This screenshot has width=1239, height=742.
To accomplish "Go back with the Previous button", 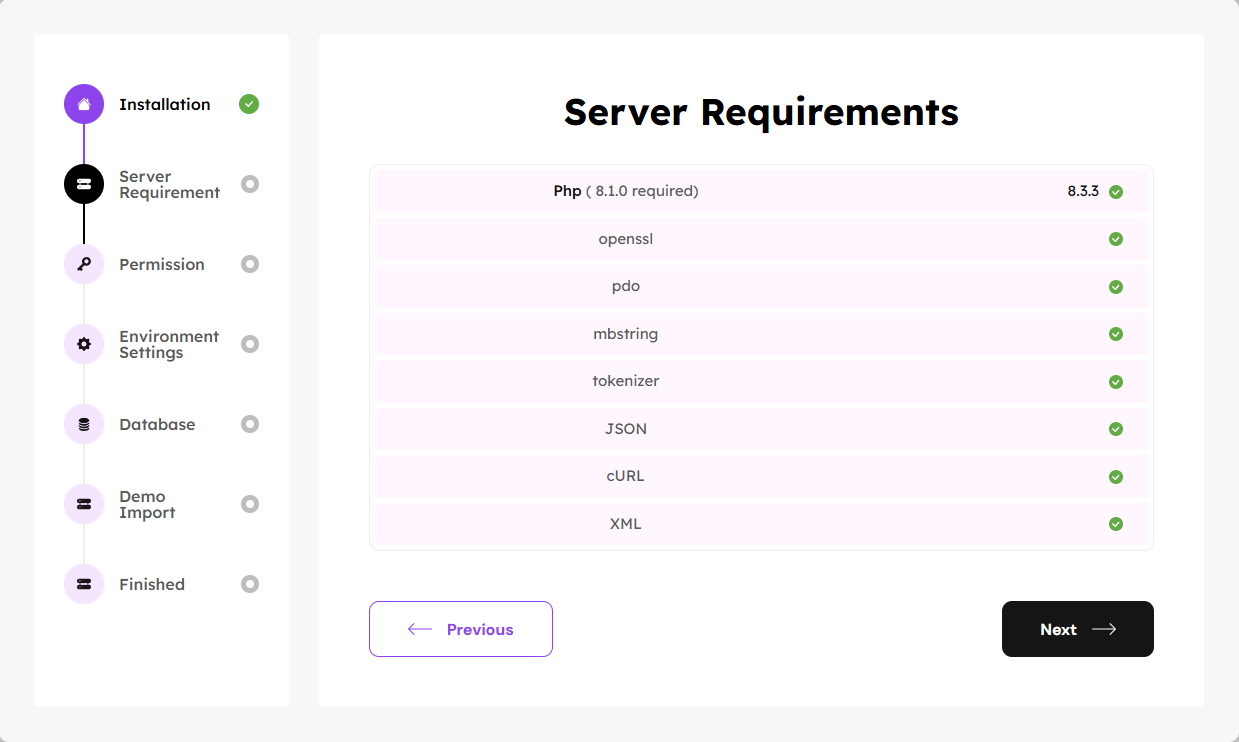I will tap(461, 629).
